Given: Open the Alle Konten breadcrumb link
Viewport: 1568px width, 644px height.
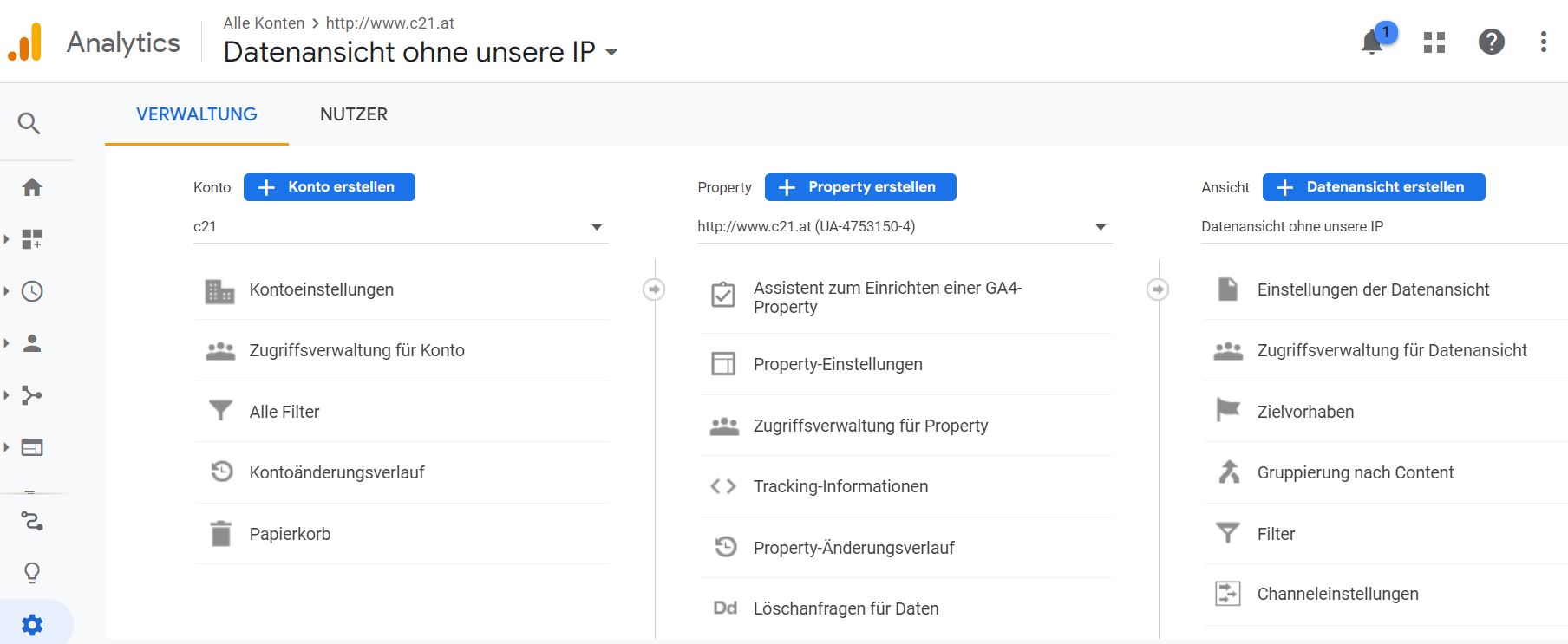Looking at the screenshot, I should coord(264,23).
